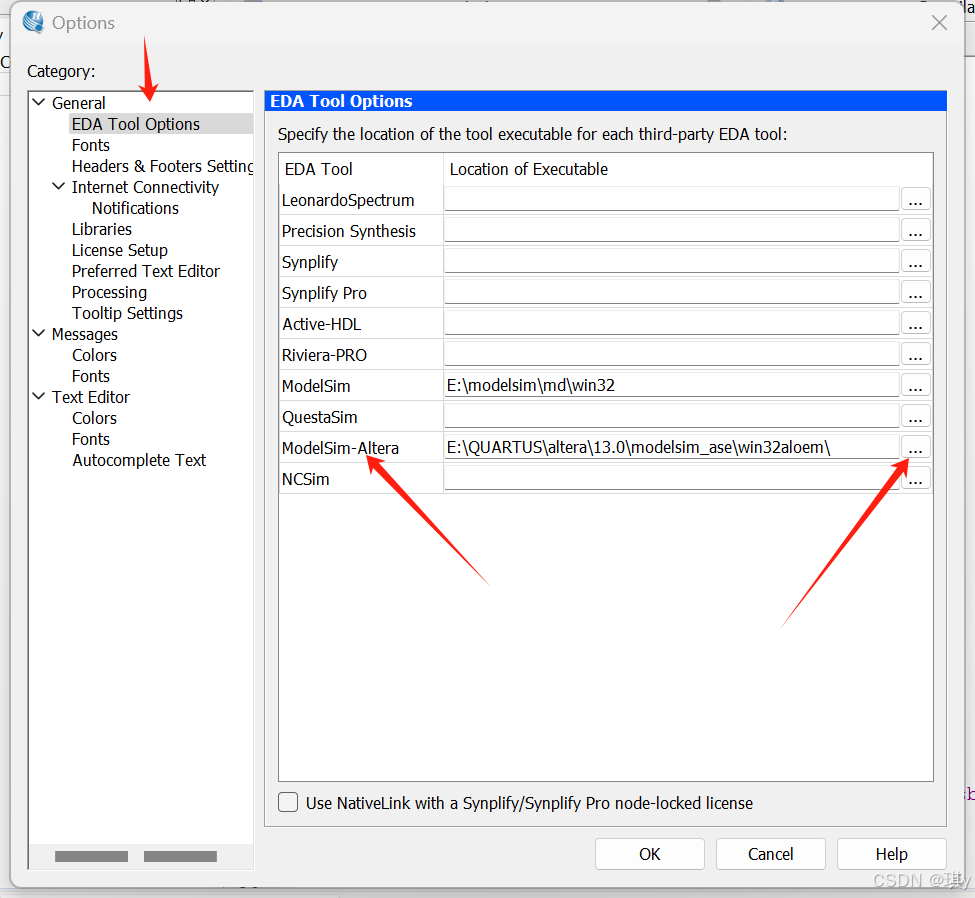Viewport: 975px width, 898px height.
Task: Click the EDA Tool column header
Action: pyautogui.click(x=318, y=169)
